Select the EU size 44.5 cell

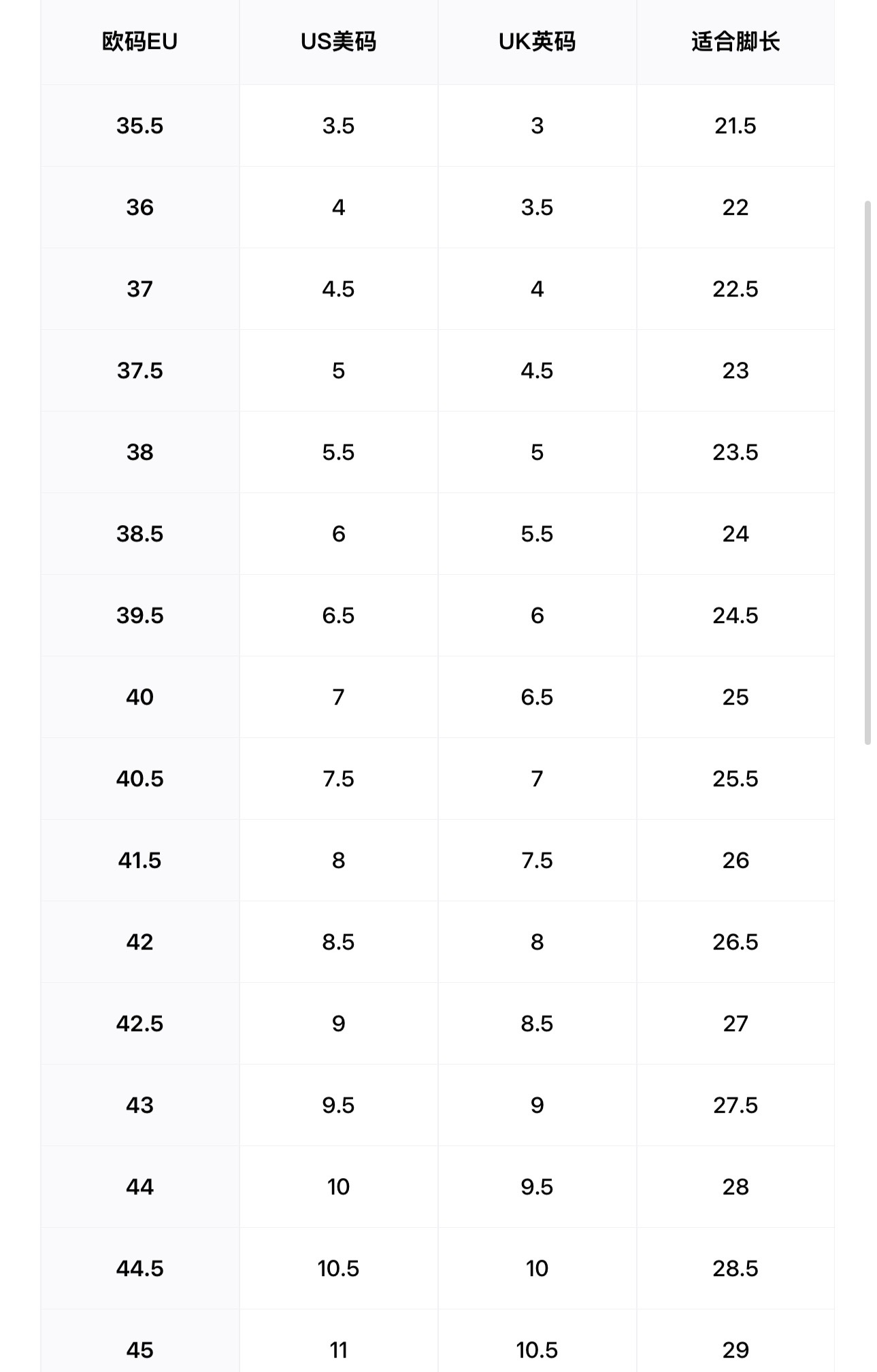point(139,1269)
